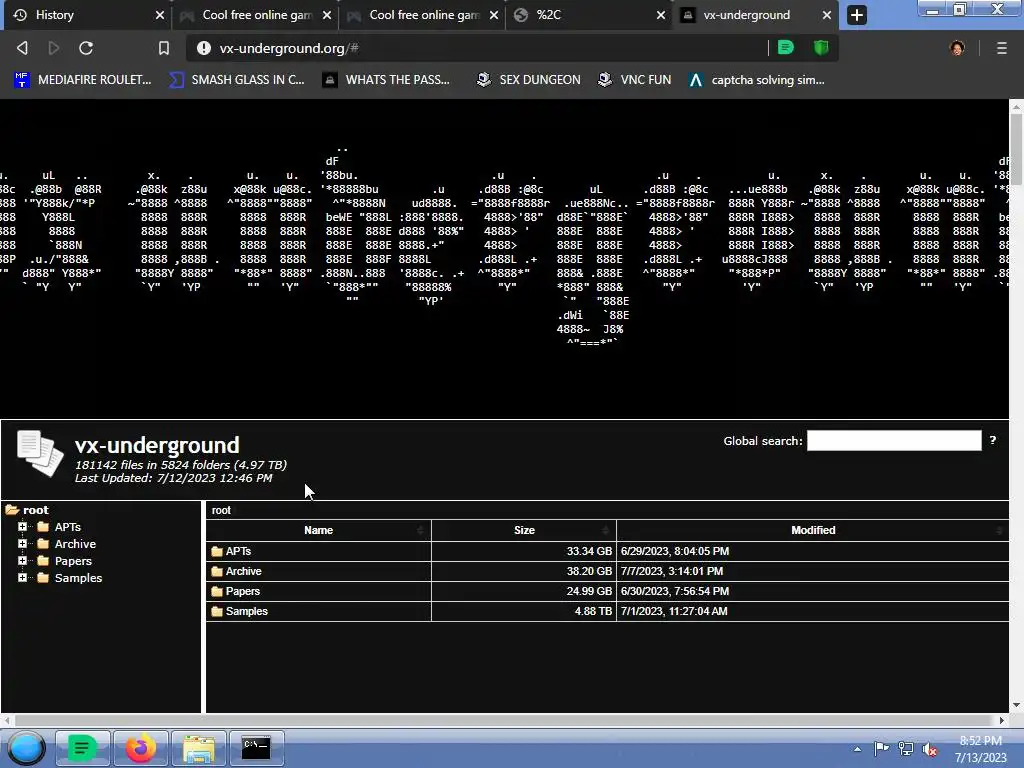Open the browser hamburger menu
Screen dimensions: 1024x768
click(1001, 48)
